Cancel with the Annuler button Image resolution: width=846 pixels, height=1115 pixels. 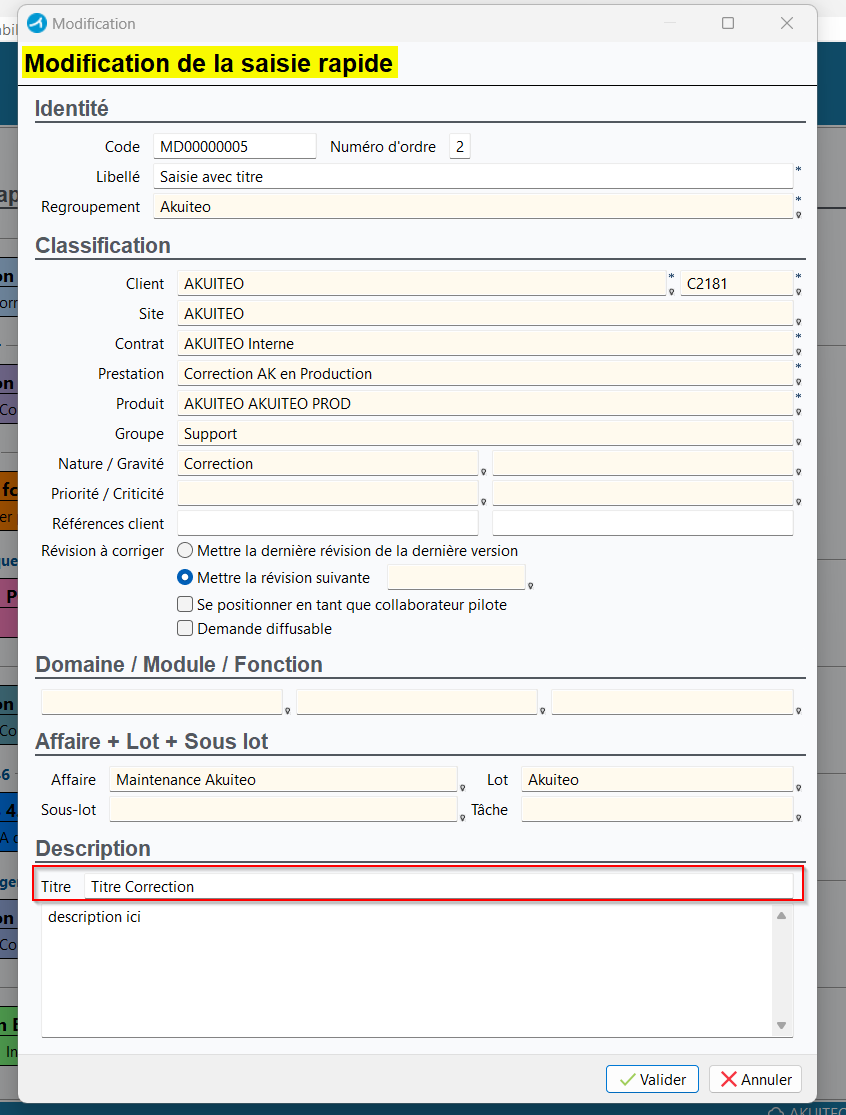[756, 1079]
